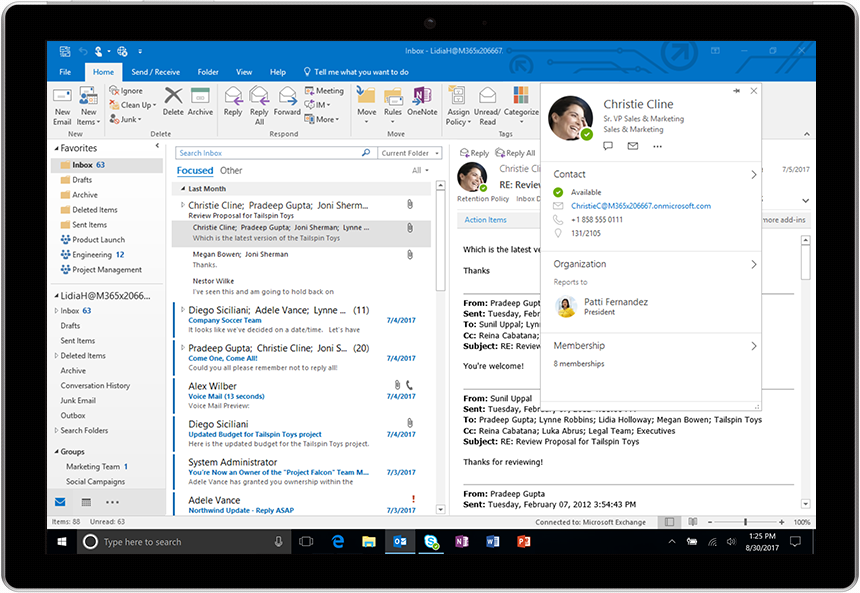Click Reply in the reading pane header
Image resolution: width=860 pixels, height=593 pixels.
click(474, 153)
